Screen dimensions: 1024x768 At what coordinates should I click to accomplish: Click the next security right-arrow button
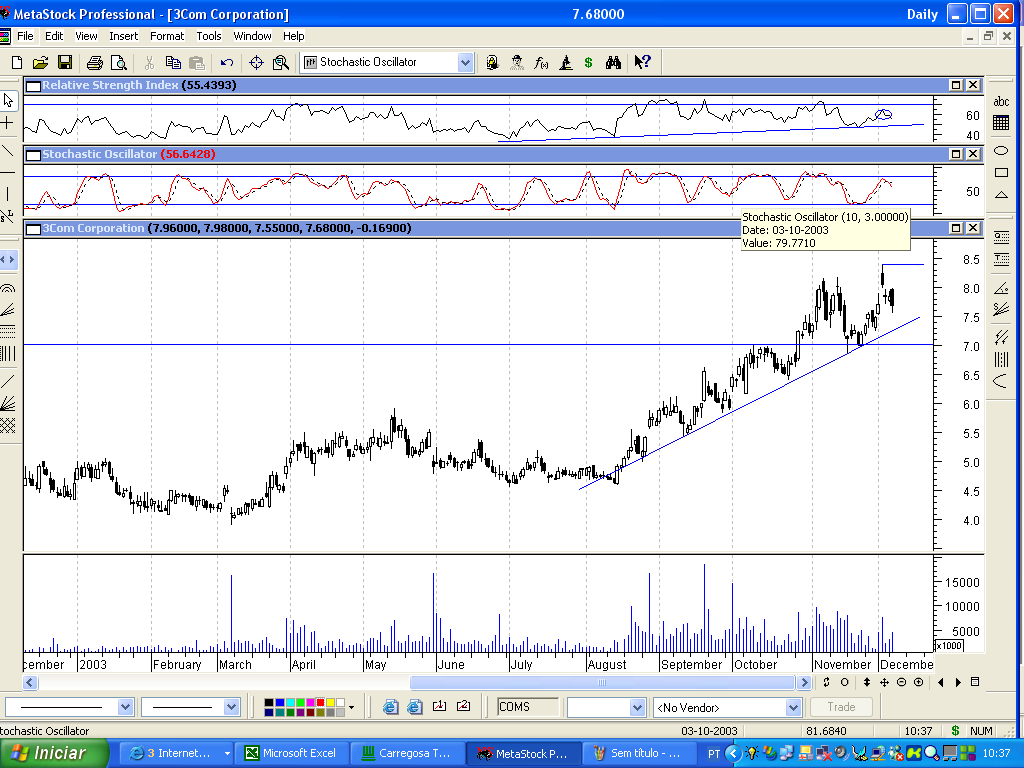(x=958, y=682)
